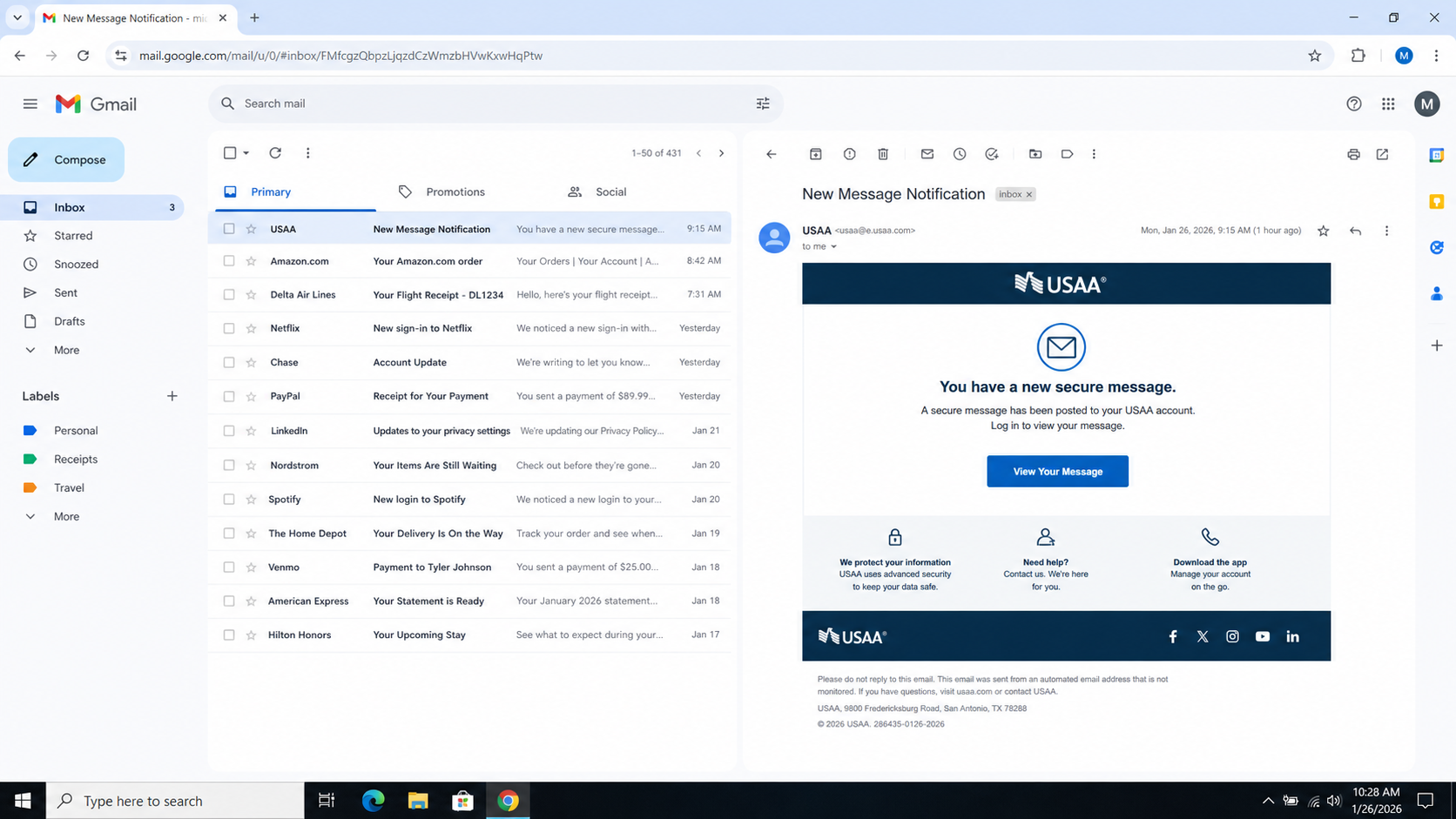The image size is (1456, 819).
Task: Star the Chase email
Action: [x=252, y=362]
